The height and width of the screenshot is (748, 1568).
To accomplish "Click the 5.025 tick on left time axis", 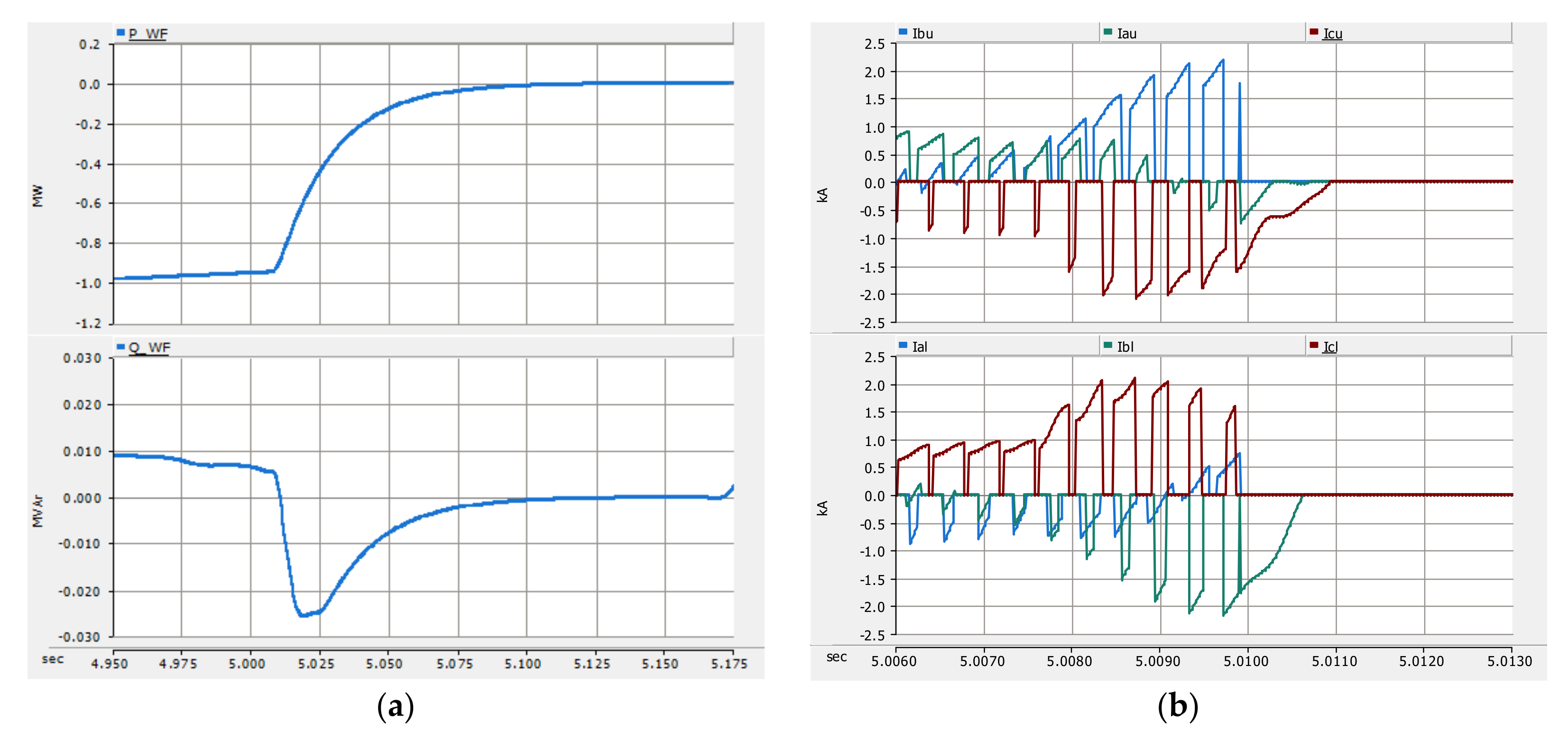I will point(316,664).
